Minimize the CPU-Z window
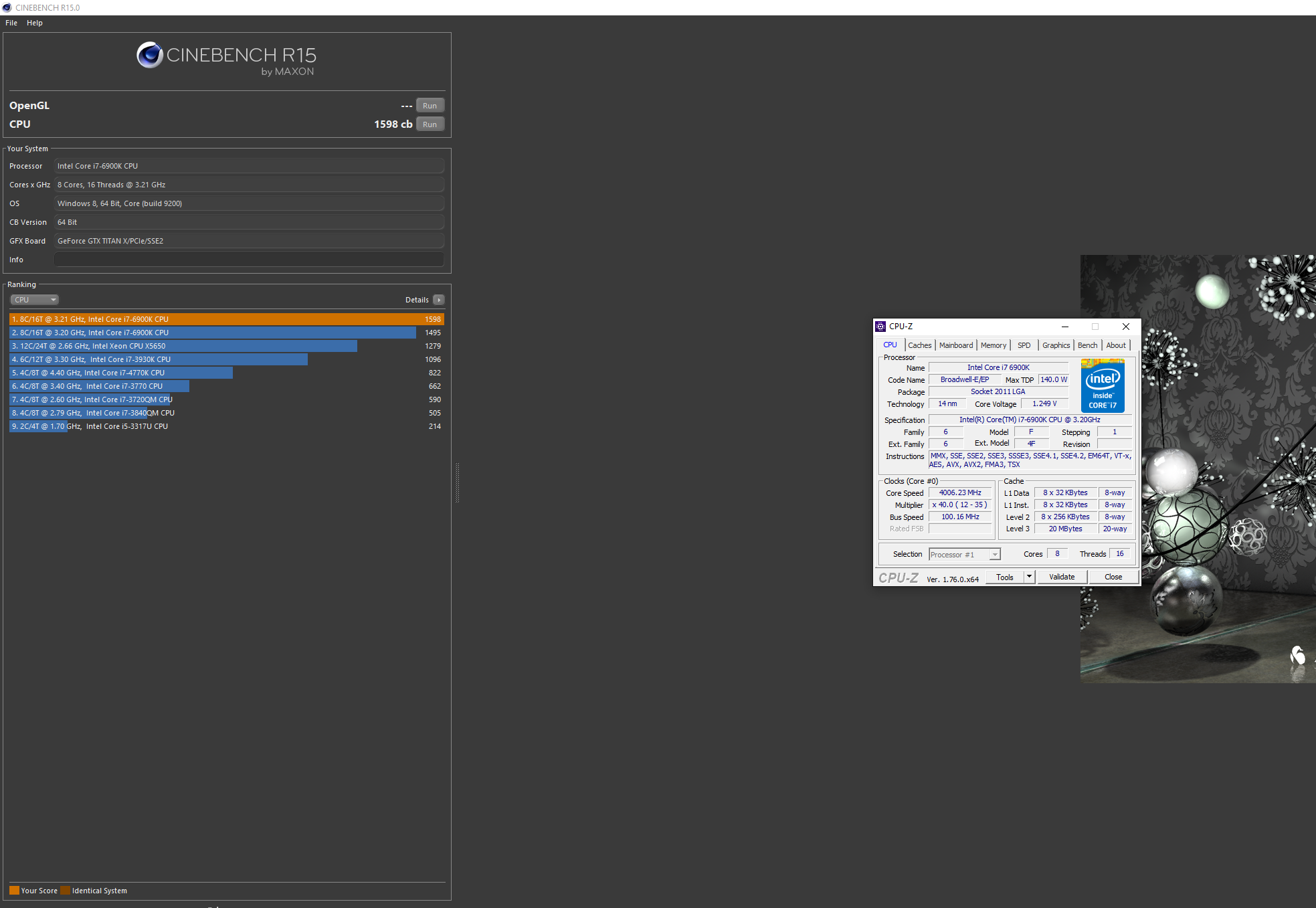This screenshot has width=1316, height=908. click(x=1064, y=327)
